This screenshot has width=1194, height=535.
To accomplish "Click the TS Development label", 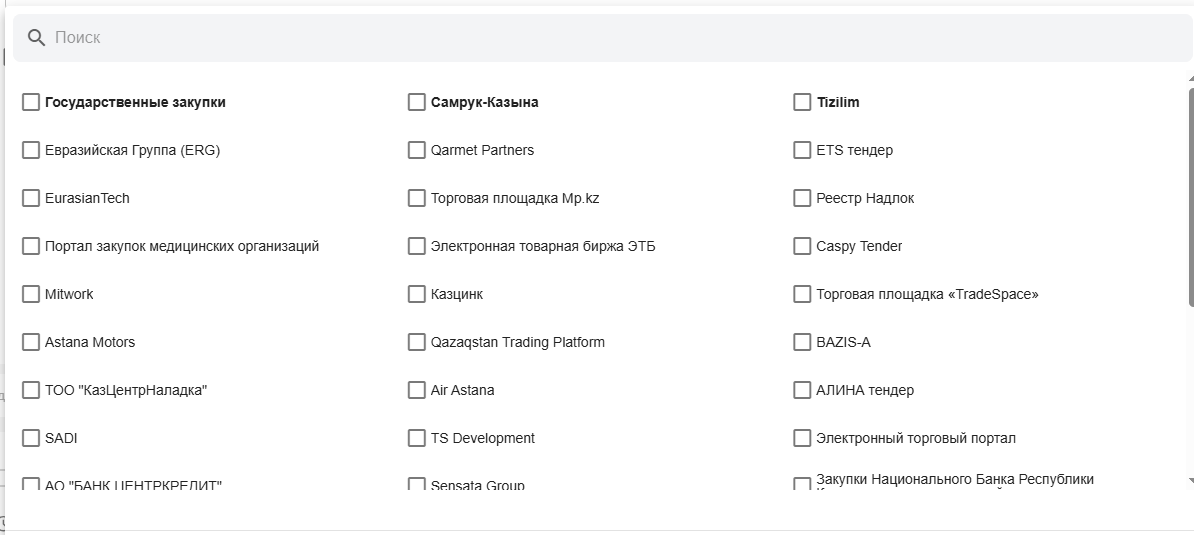I will [483, 438].
